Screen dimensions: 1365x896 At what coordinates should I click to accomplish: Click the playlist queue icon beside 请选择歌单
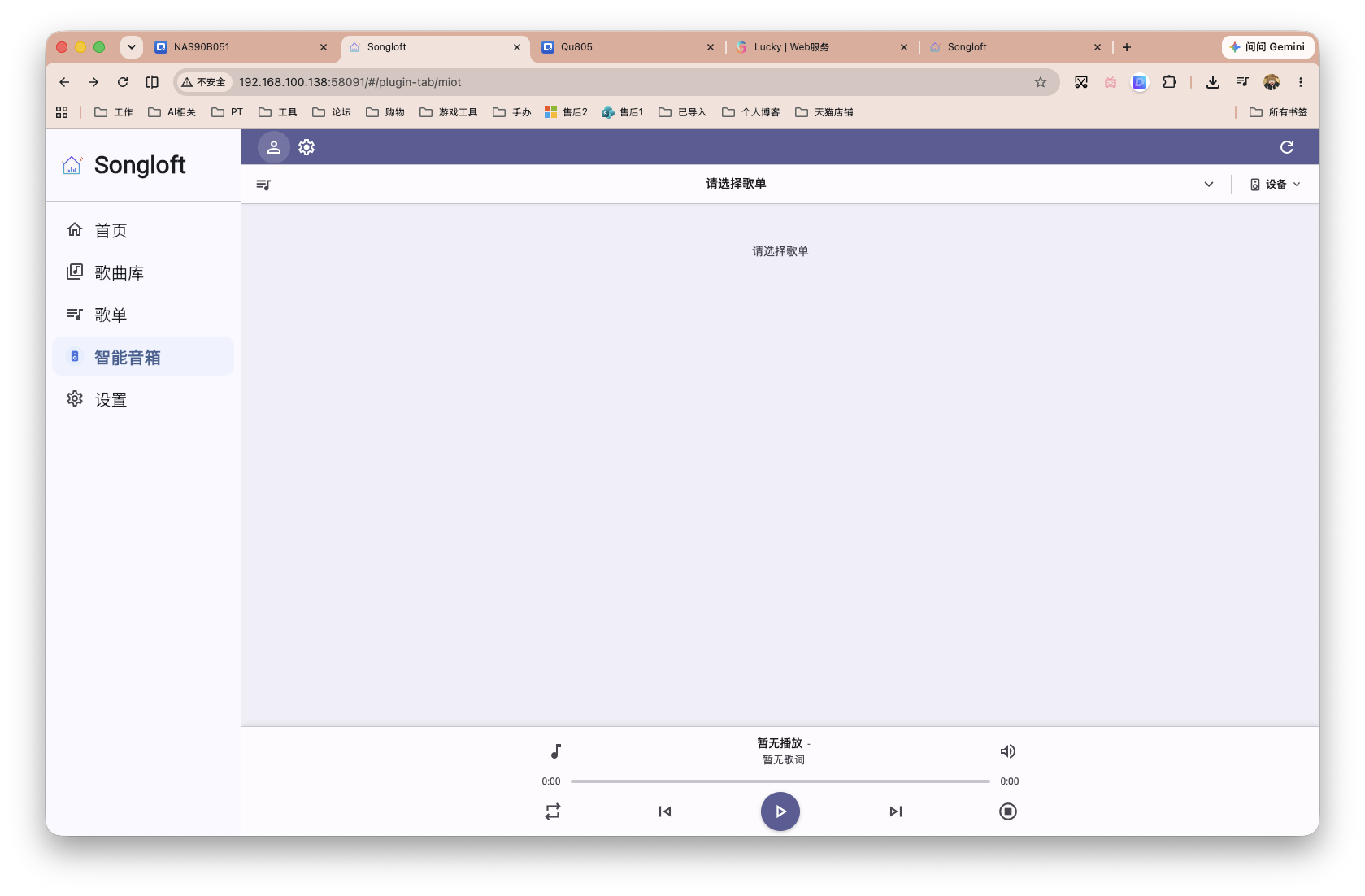pyautogui.click(x=263, y=185)
